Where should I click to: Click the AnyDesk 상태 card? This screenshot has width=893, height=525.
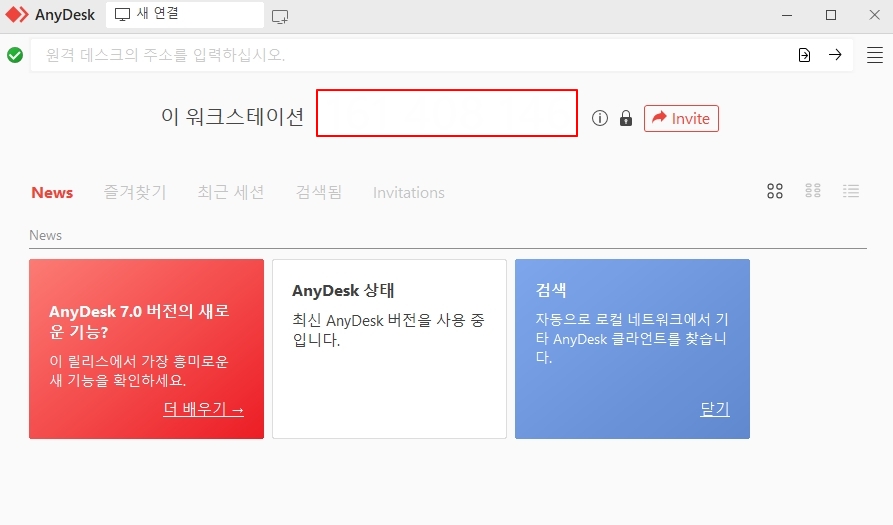coord(389,348)
